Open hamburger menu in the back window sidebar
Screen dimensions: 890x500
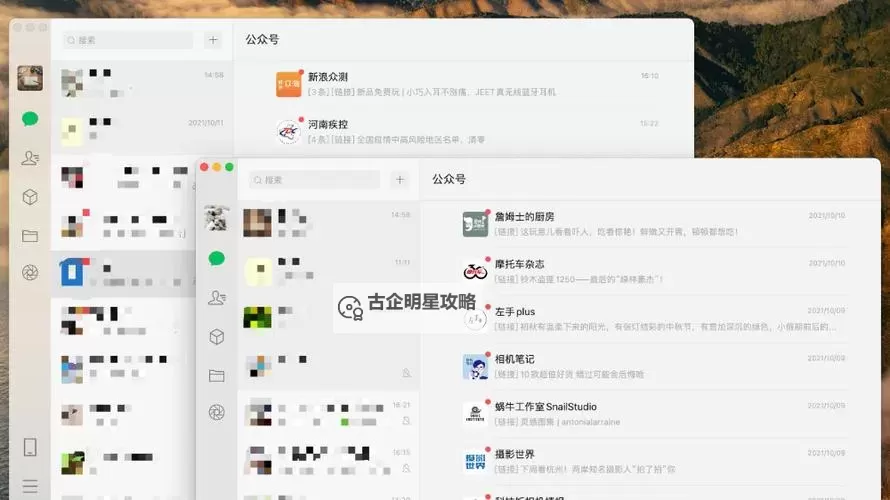(x=30, y=486)
